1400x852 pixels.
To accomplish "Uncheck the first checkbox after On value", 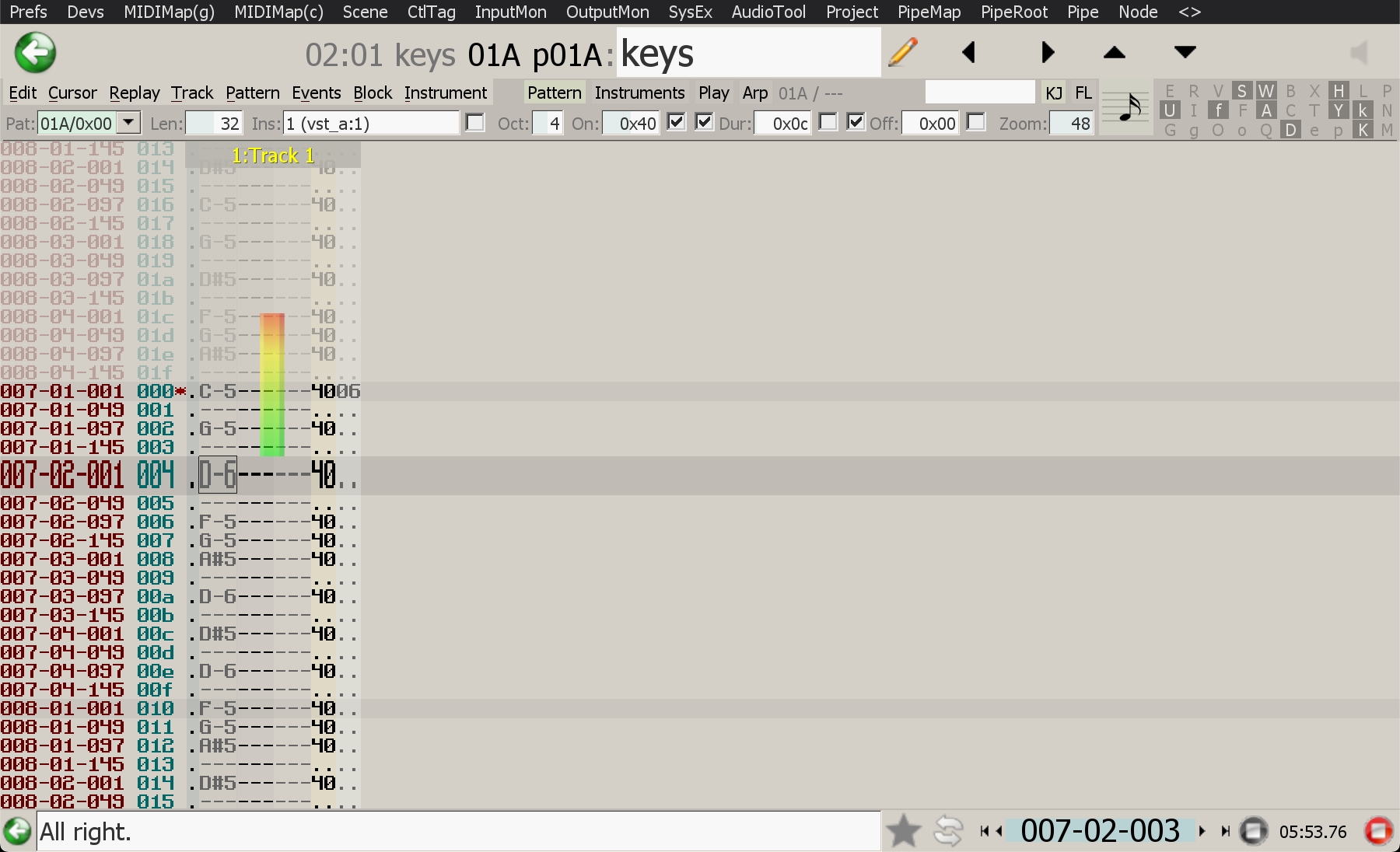I will (x=677, y=122).
